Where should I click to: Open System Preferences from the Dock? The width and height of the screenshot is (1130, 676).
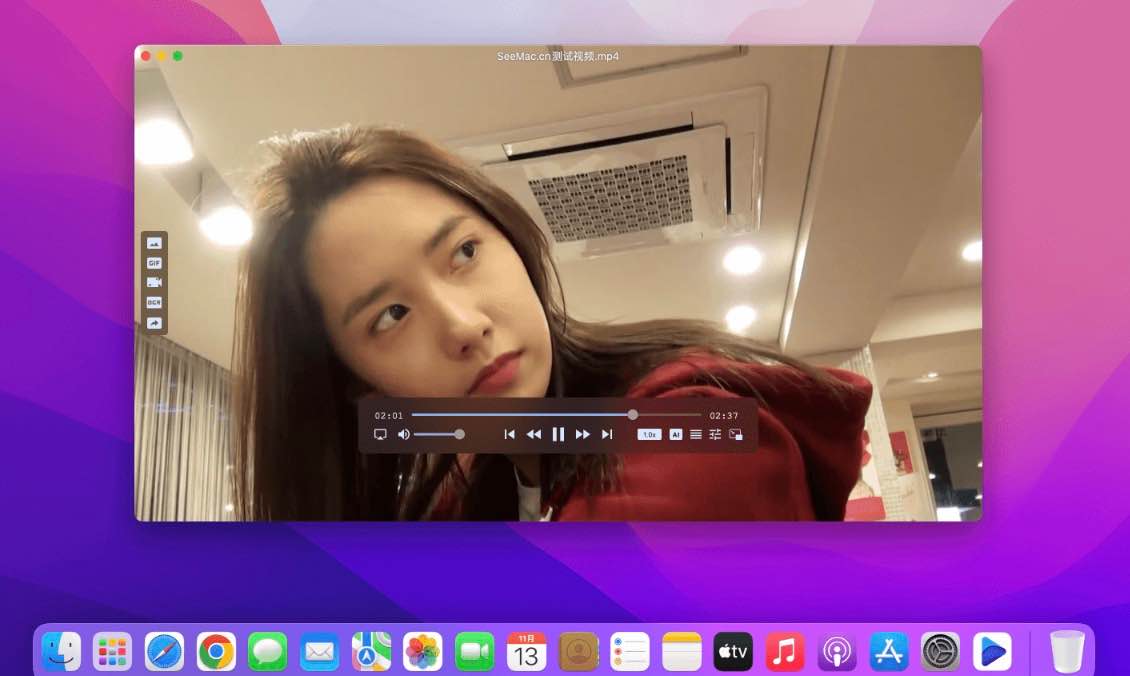click(x=940, y=651)
